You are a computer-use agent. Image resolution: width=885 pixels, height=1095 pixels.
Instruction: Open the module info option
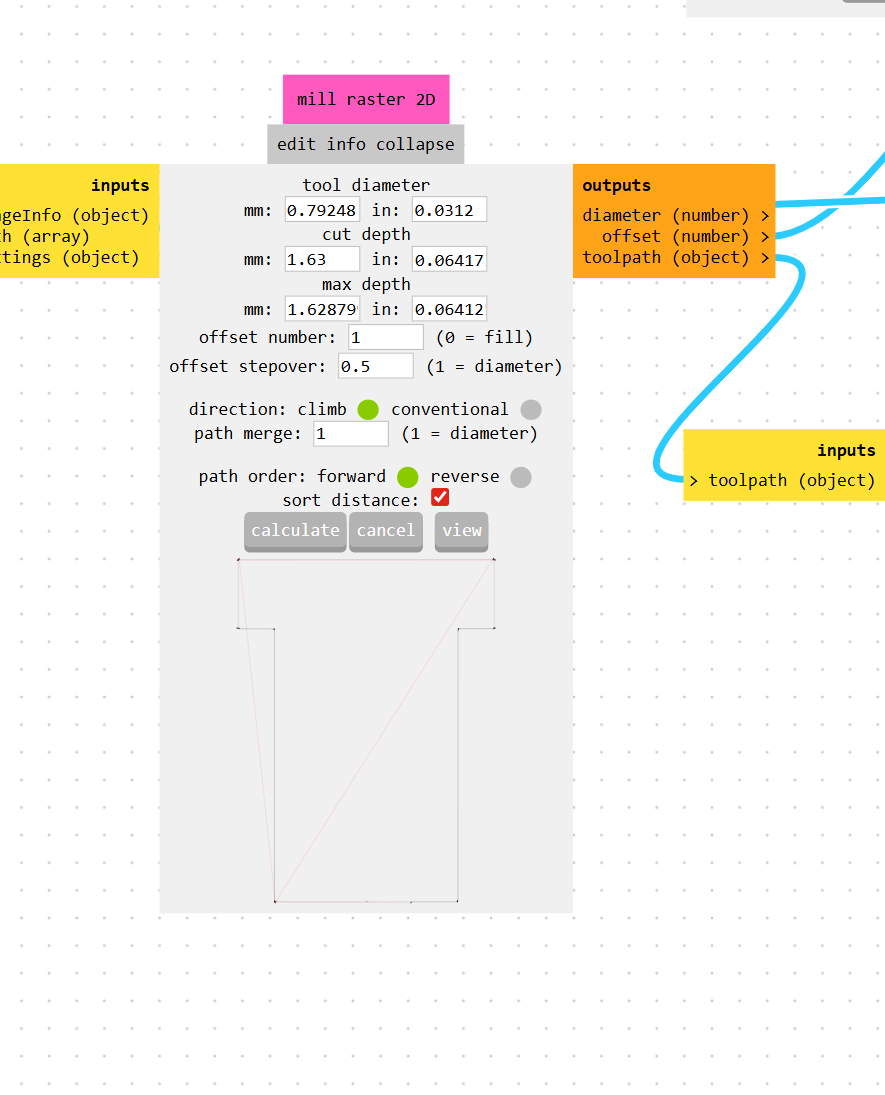click(346, 145)
